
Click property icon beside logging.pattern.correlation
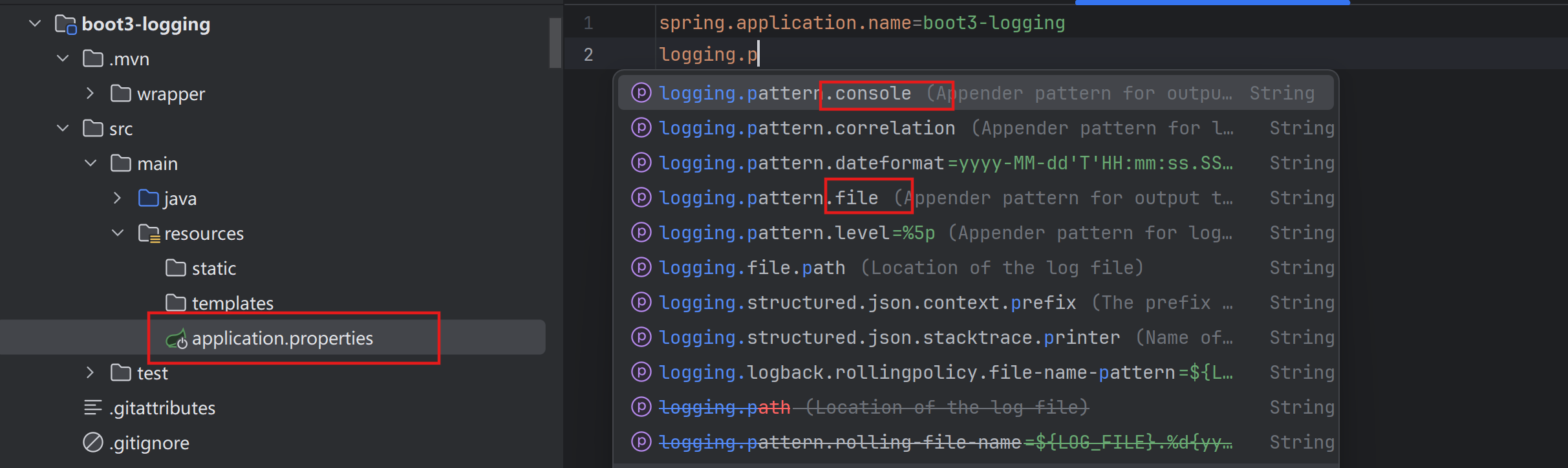pyautogui.click(x=641, y=128)
